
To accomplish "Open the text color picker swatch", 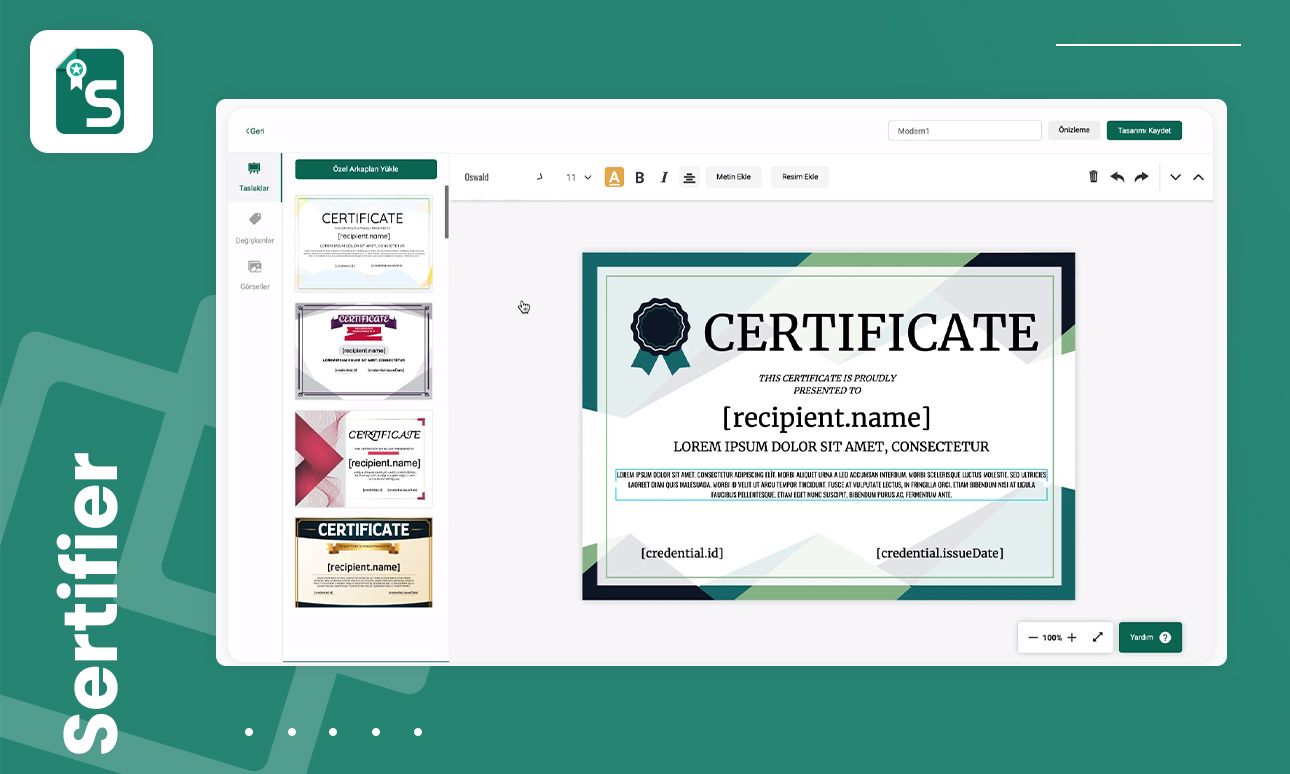I will pos(614,176).
